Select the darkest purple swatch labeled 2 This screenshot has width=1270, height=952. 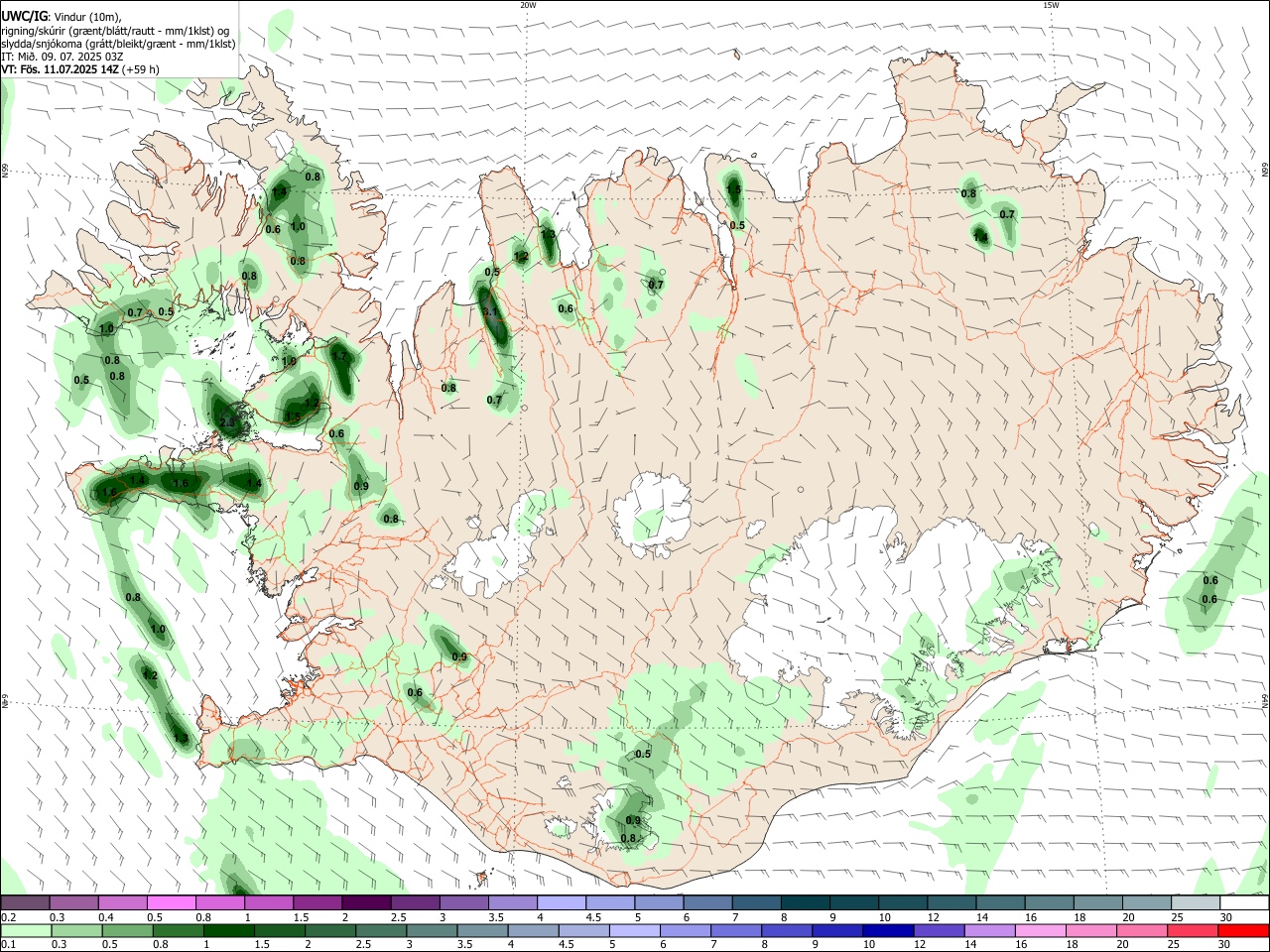[x=366, y=902]
